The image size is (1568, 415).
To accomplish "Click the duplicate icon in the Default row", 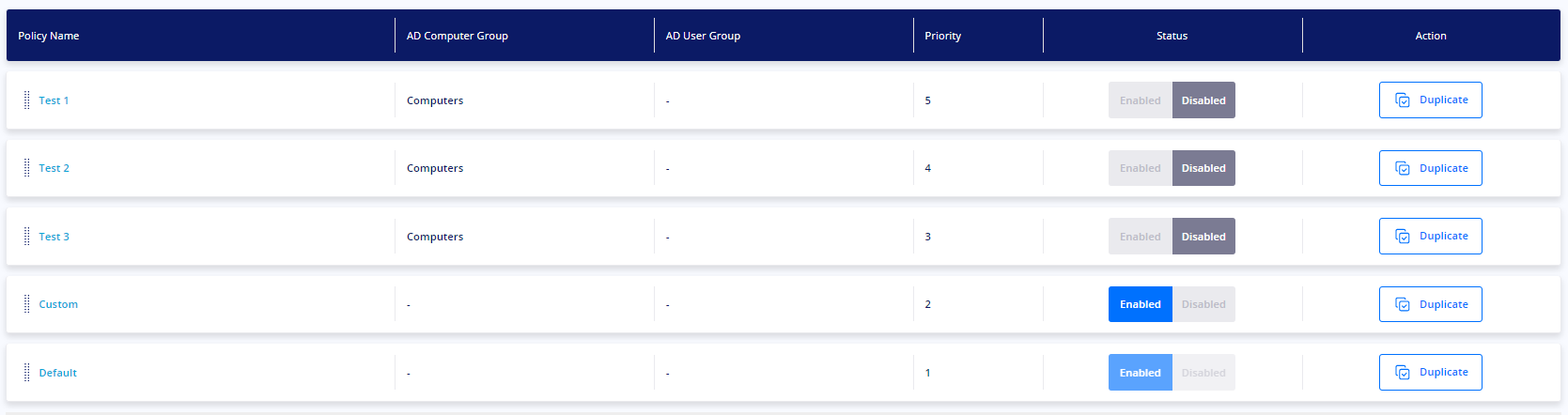I will pos(1403,373).
